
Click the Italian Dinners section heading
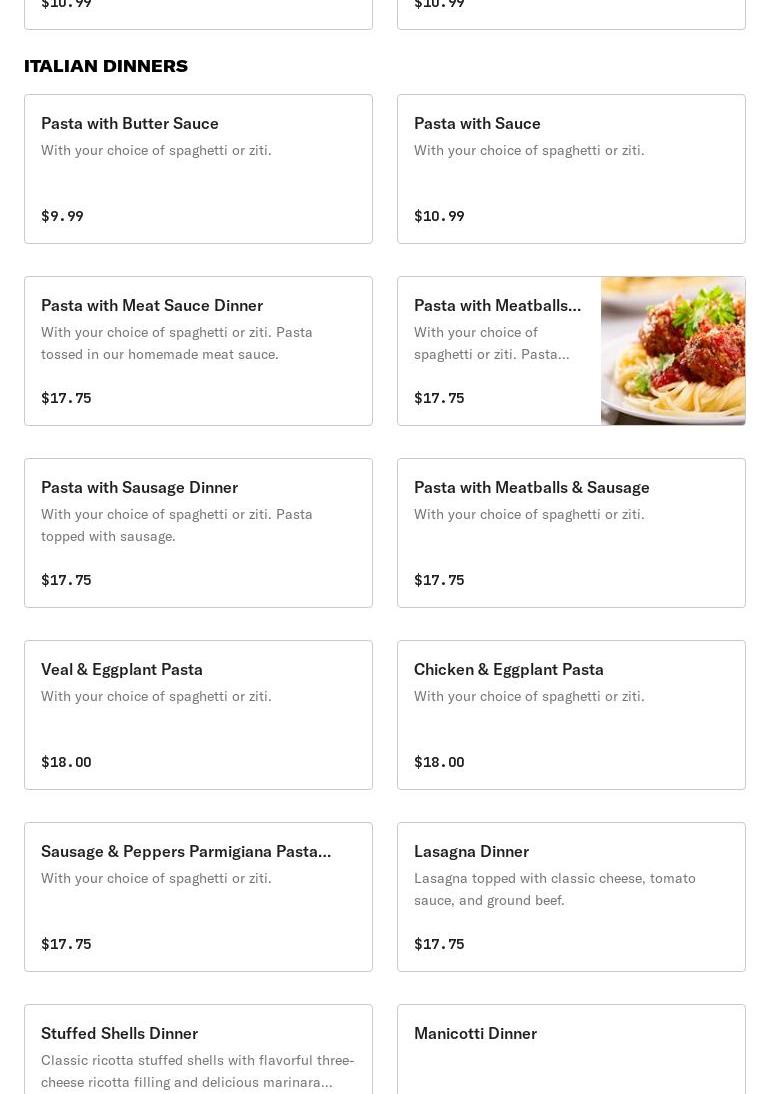point(106,66)
